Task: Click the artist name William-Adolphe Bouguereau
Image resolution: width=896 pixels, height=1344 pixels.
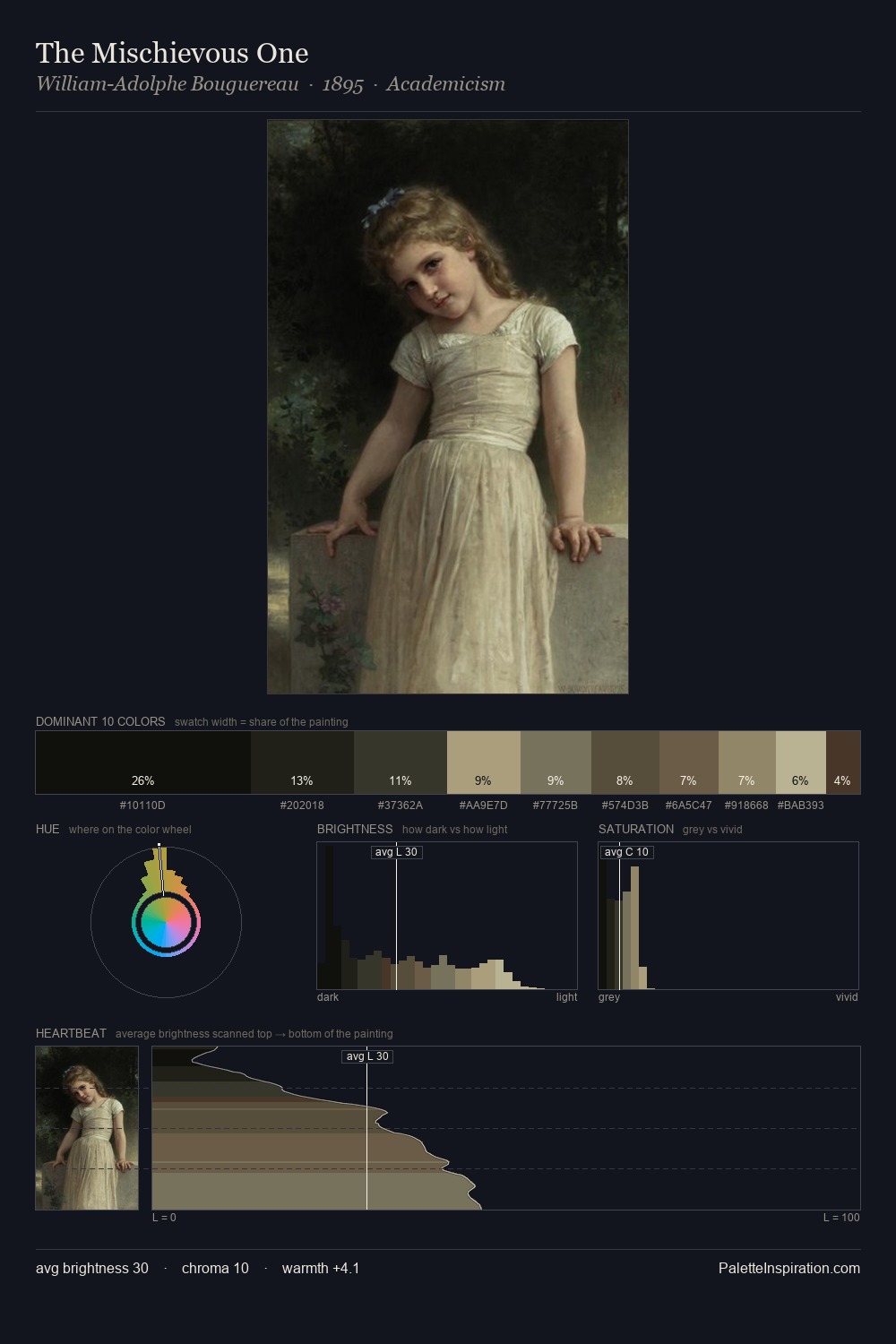Action: pos(167,84)
